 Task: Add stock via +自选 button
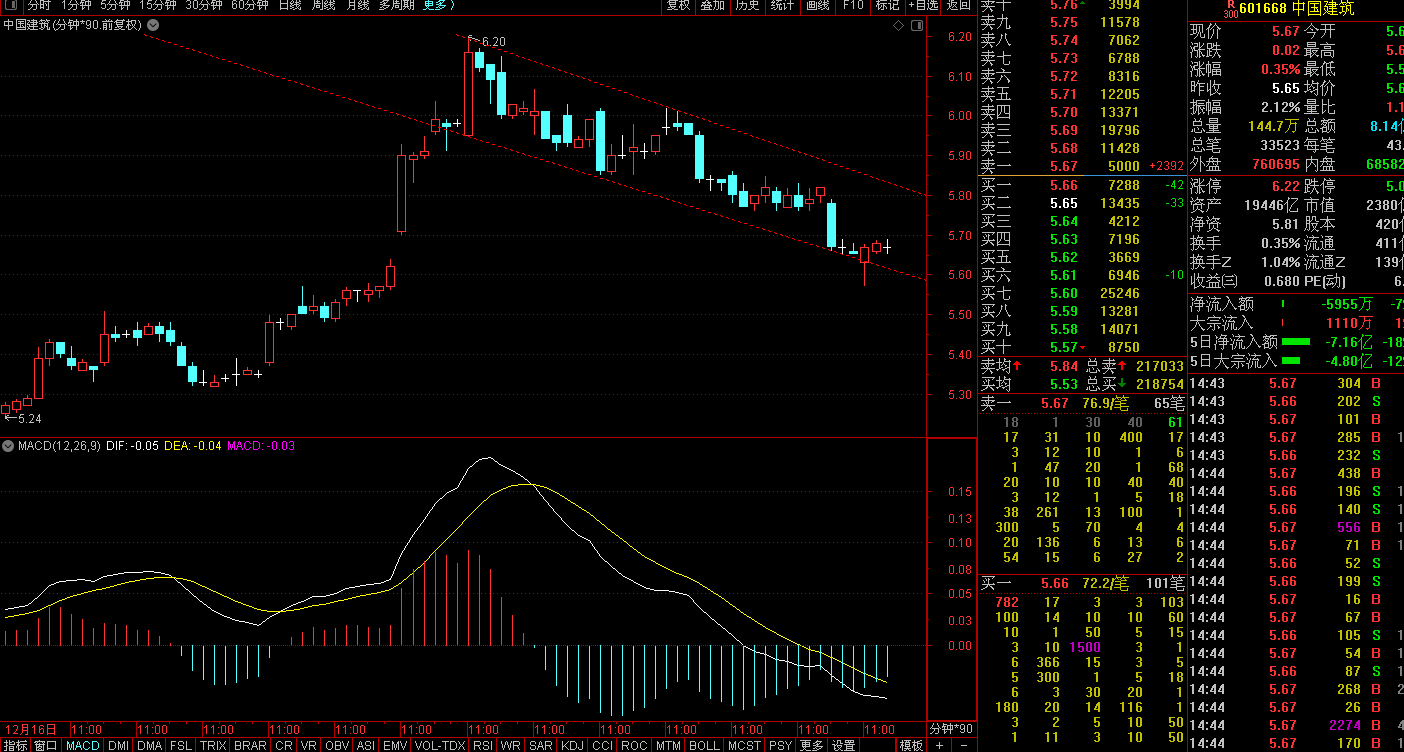point(922,5)
